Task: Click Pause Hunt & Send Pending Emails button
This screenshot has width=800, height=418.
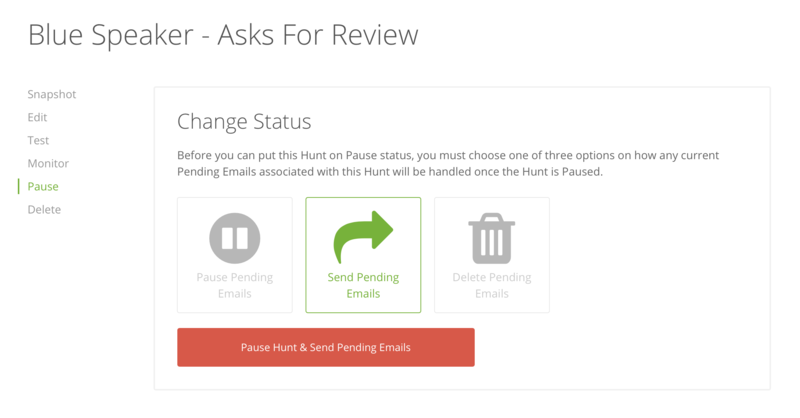Action: (x=326, y=347)
